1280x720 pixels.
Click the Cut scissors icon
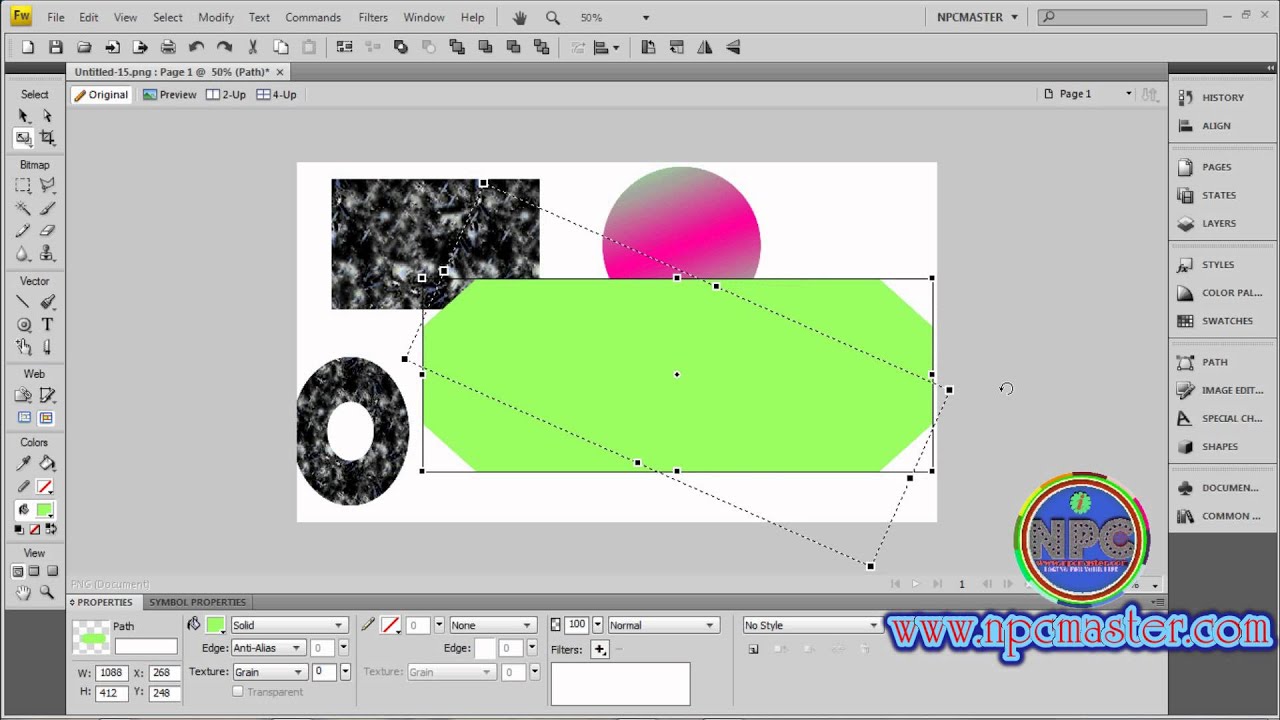click(x=253, y=47)
